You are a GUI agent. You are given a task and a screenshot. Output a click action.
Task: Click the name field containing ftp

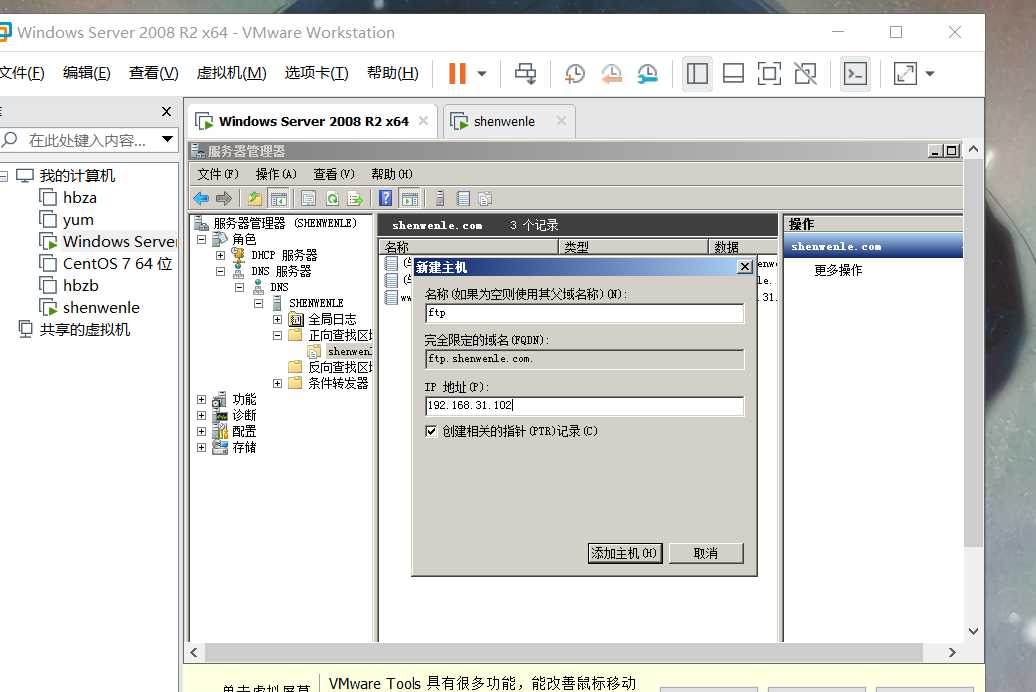[x=585, y=313]
